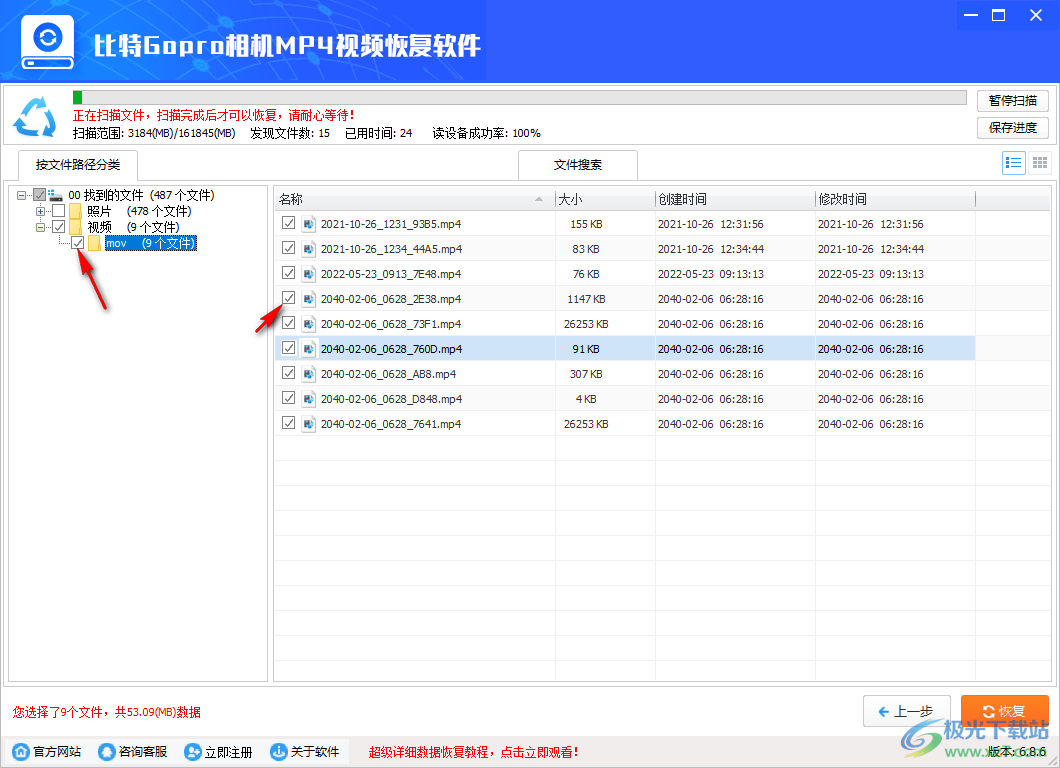This screenshot has height=768, width=1060.
Task: Open the 文件搜索 tab
Action: [578, 165]
